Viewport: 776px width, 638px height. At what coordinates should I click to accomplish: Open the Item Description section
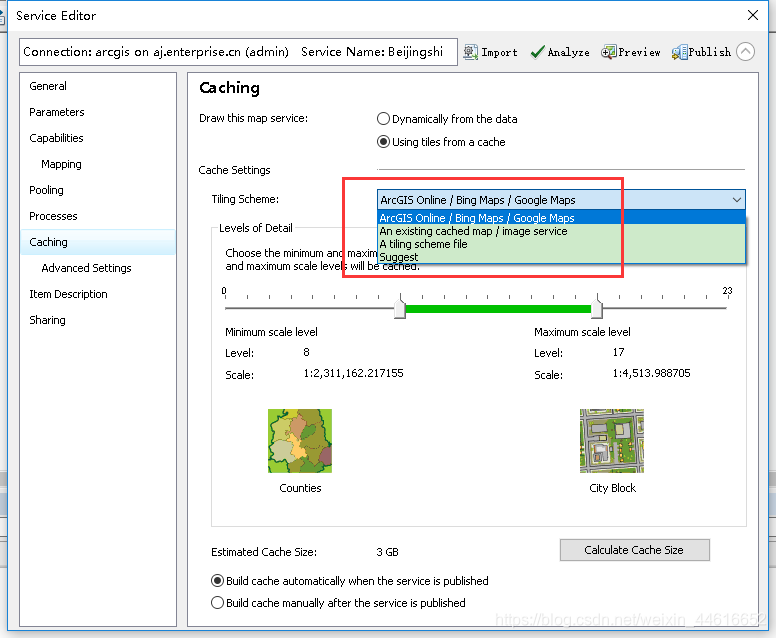click(68, 294)
